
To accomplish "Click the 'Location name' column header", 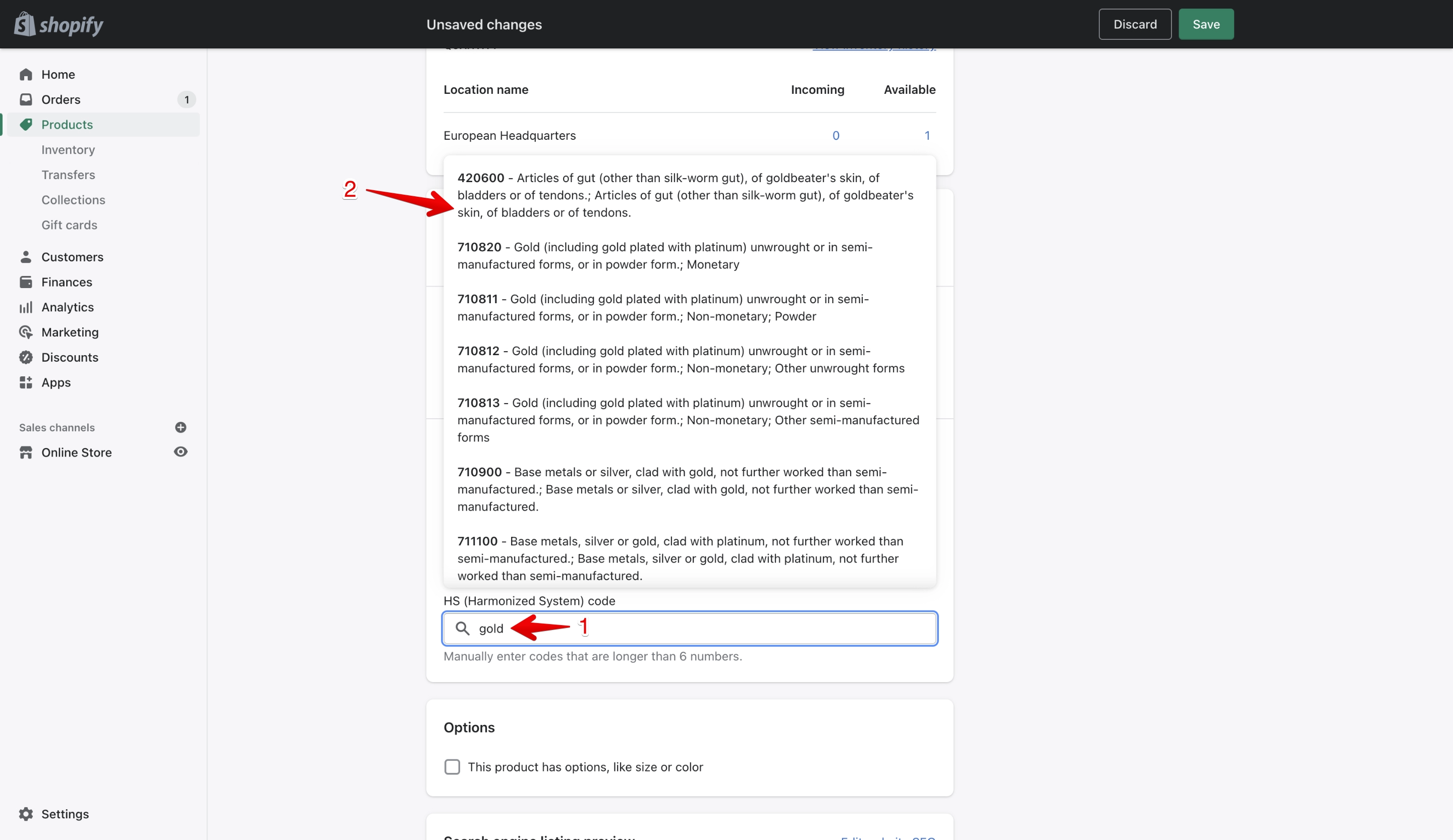I will point(486,90).
